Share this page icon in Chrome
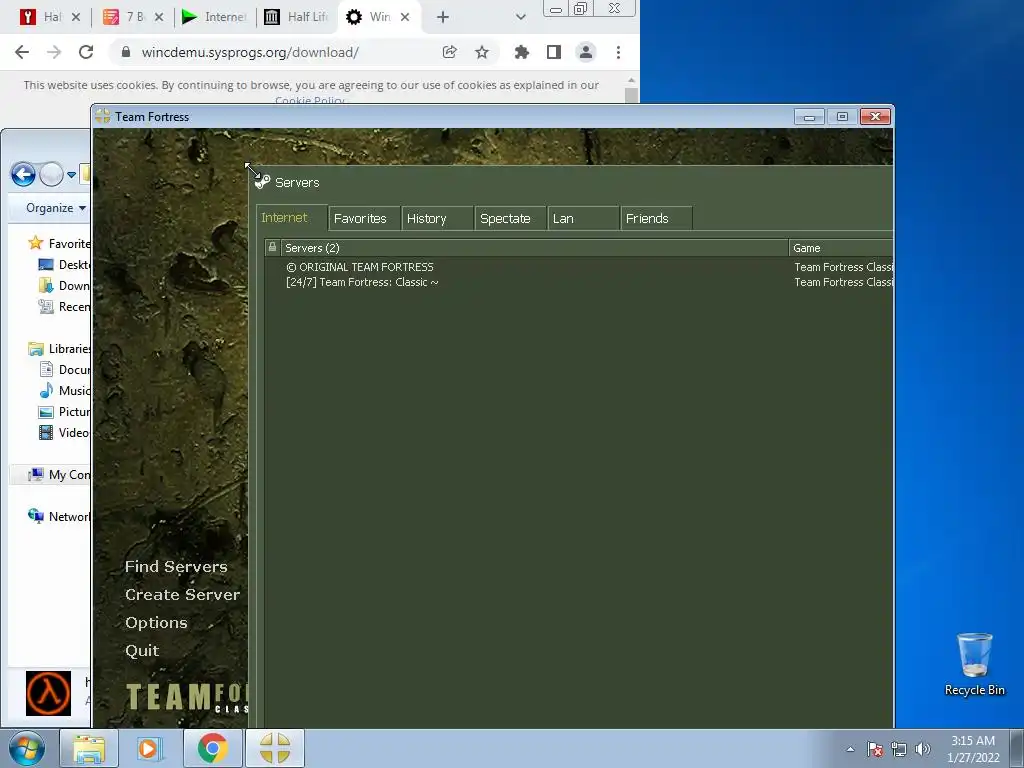Screen dimensions: 1024x768 (449, 52)
